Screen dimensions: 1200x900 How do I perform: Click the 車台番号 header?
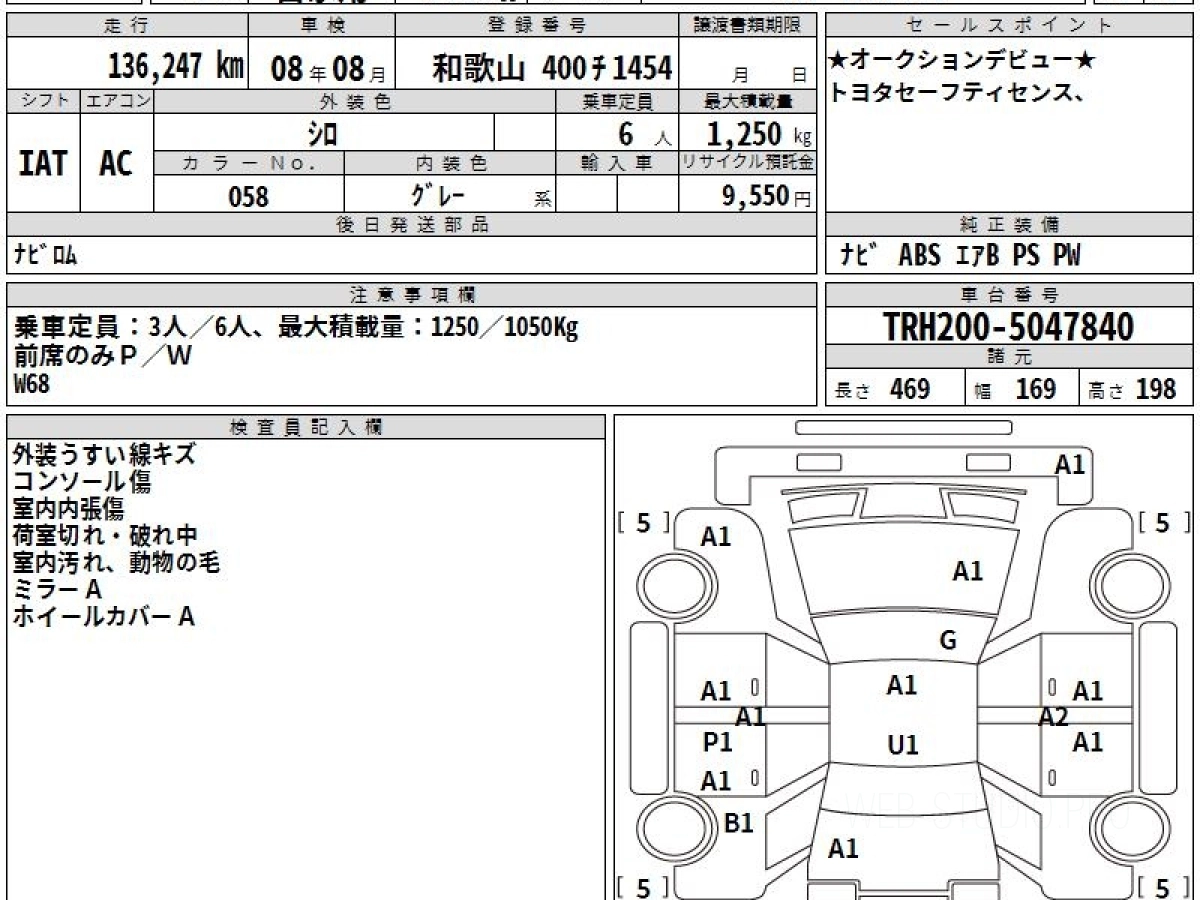pos(1010,295)
